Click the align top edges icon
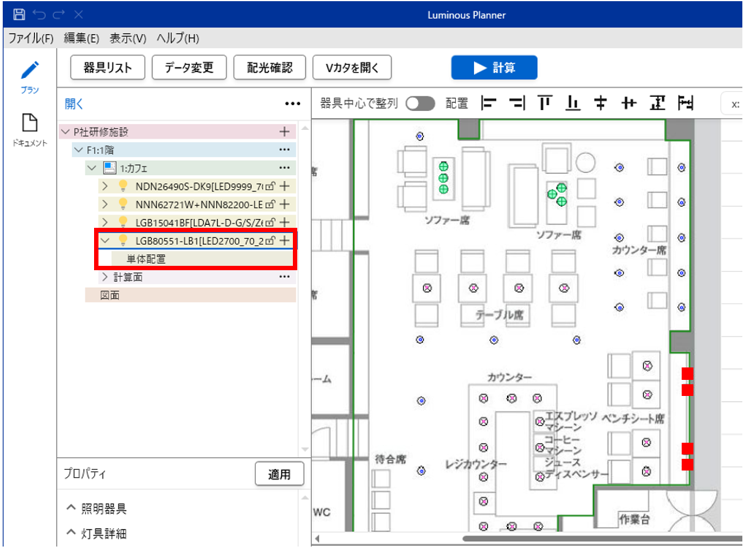Viewport: 744px width, 550px height. tap(544, 103)
